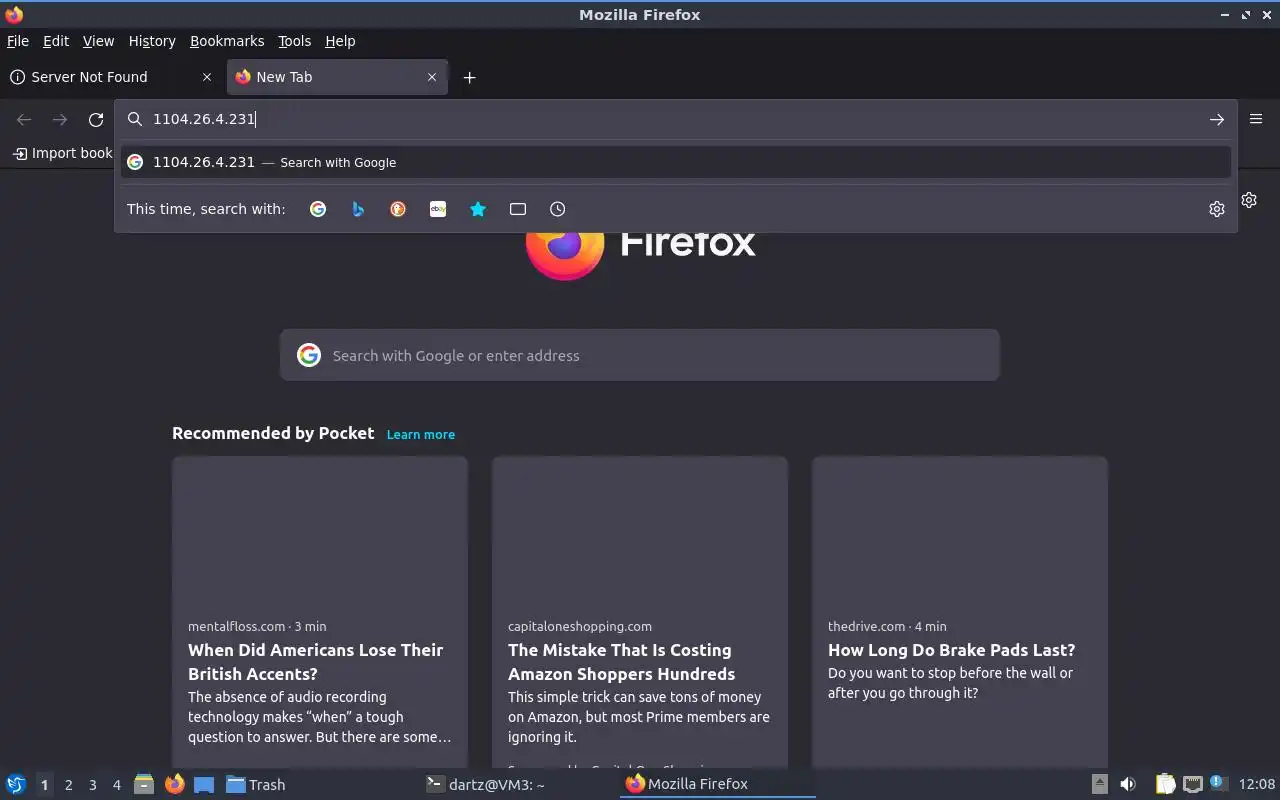Screen dimensions: 1280x800
Task: Click Import bookmarks button in toolbar
Action: (62, 153)
